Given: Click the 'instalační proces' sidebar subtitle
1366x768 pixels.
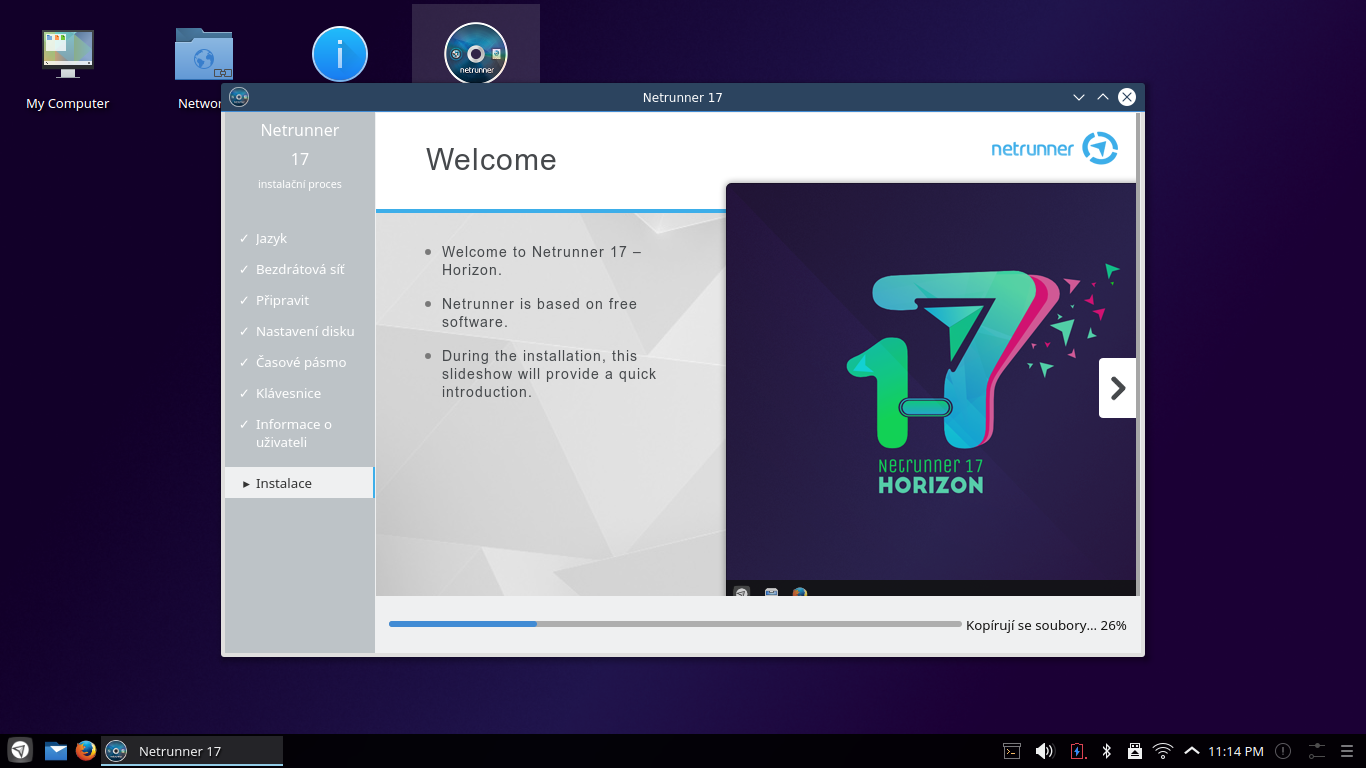Looking at the screenshot, I should click(300, 184).
